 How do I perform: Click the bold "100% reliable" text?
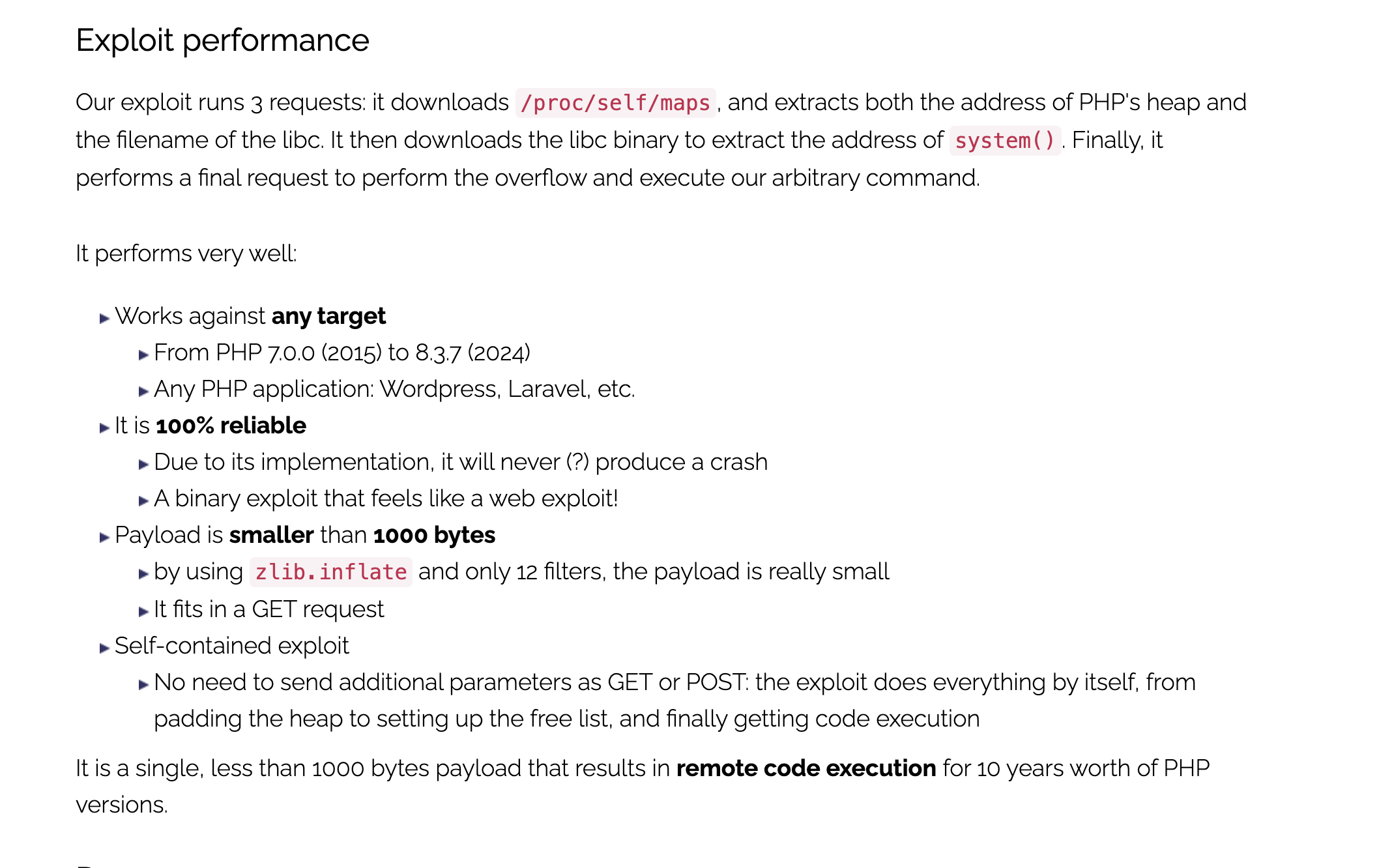pos(231,426)
